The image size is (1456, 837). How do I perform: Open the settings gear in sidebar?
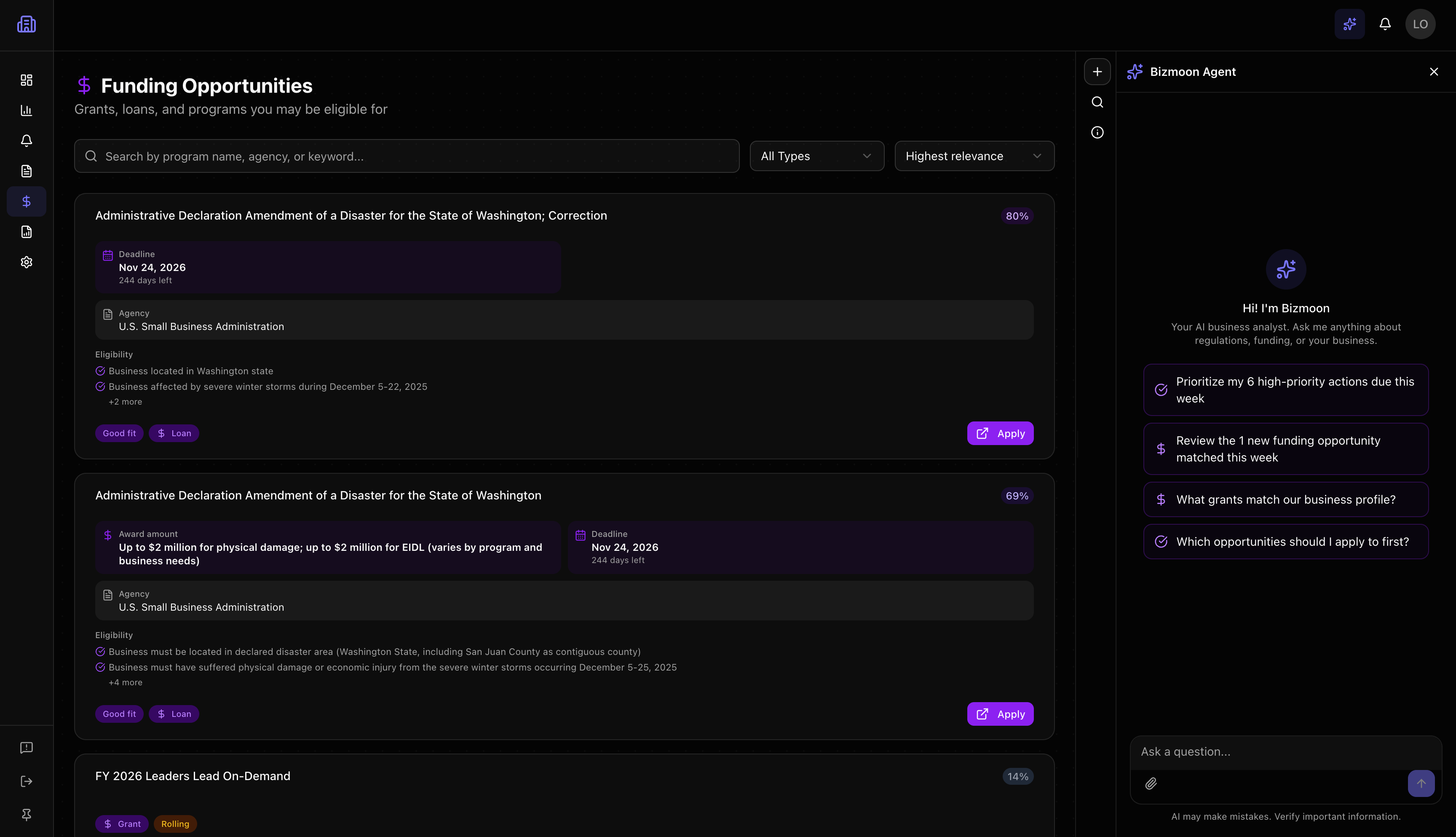pyautogui.click(x=27, y=262)
